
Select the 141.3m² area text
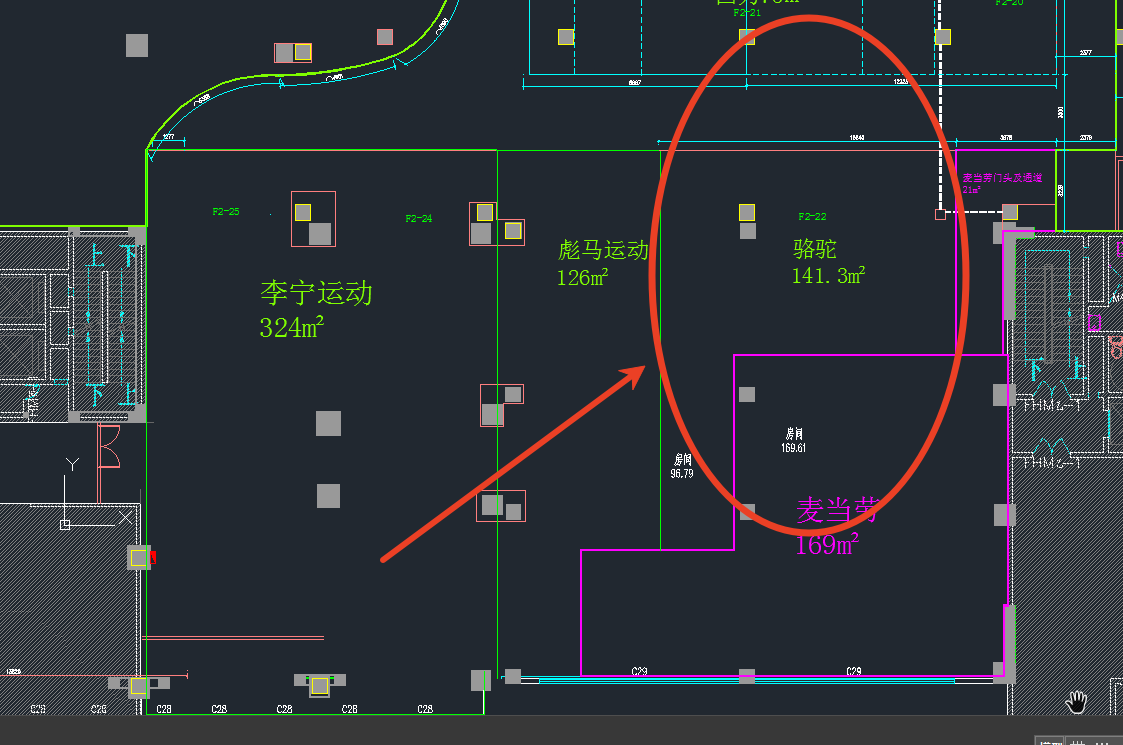828,276
